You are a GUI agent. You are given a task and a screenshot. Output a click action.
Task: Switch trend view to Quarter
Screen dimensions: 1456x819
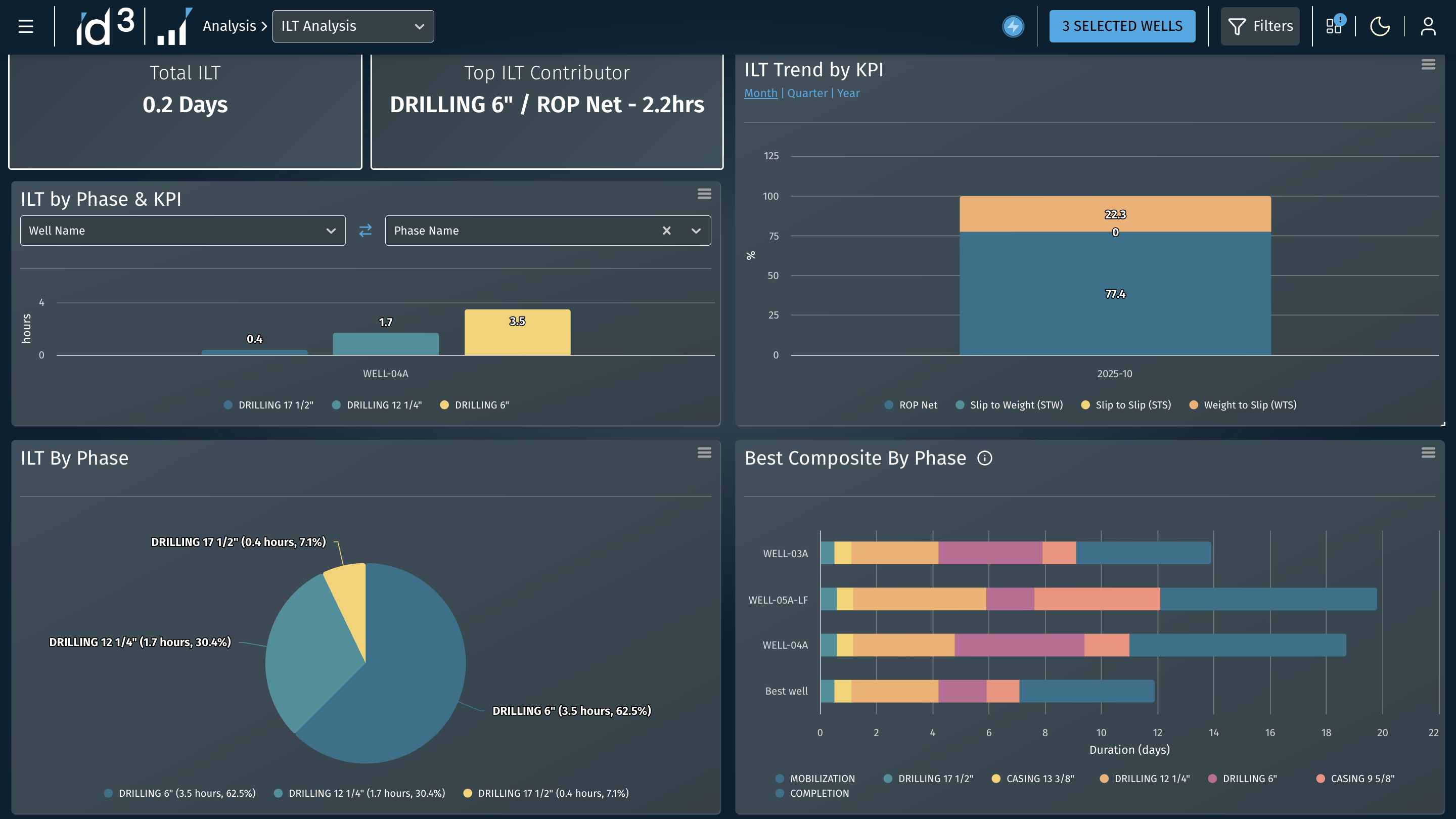point(806,93)
